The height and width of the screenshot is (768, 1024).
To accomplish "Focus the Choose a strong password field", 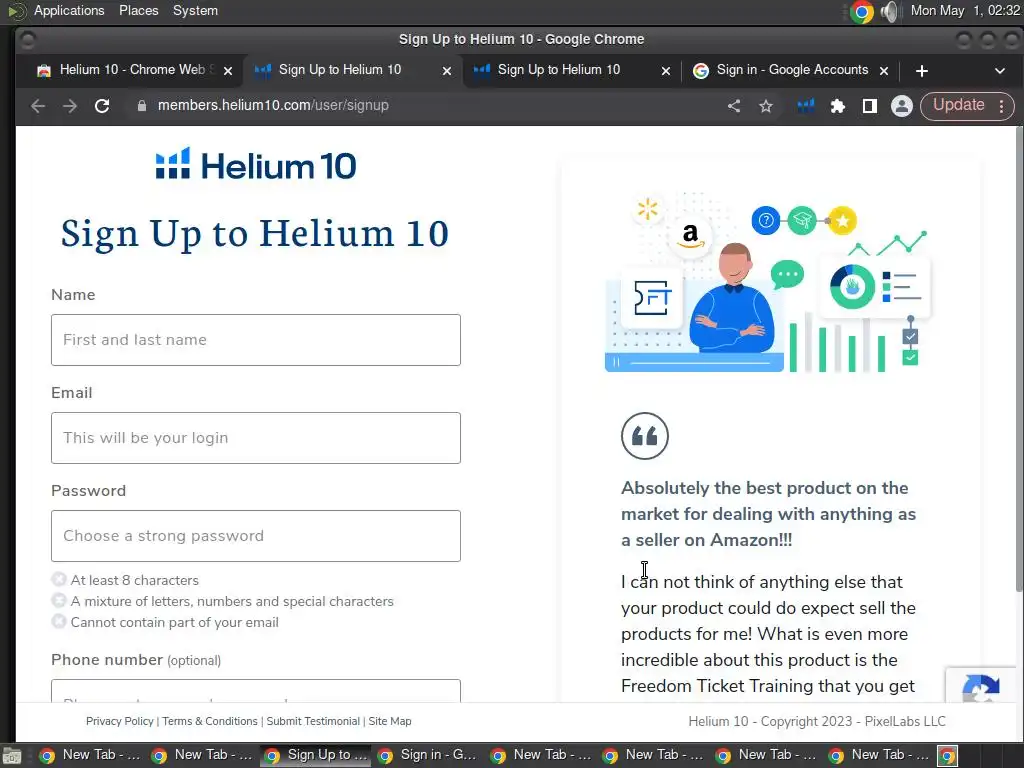I will (256, 536).
